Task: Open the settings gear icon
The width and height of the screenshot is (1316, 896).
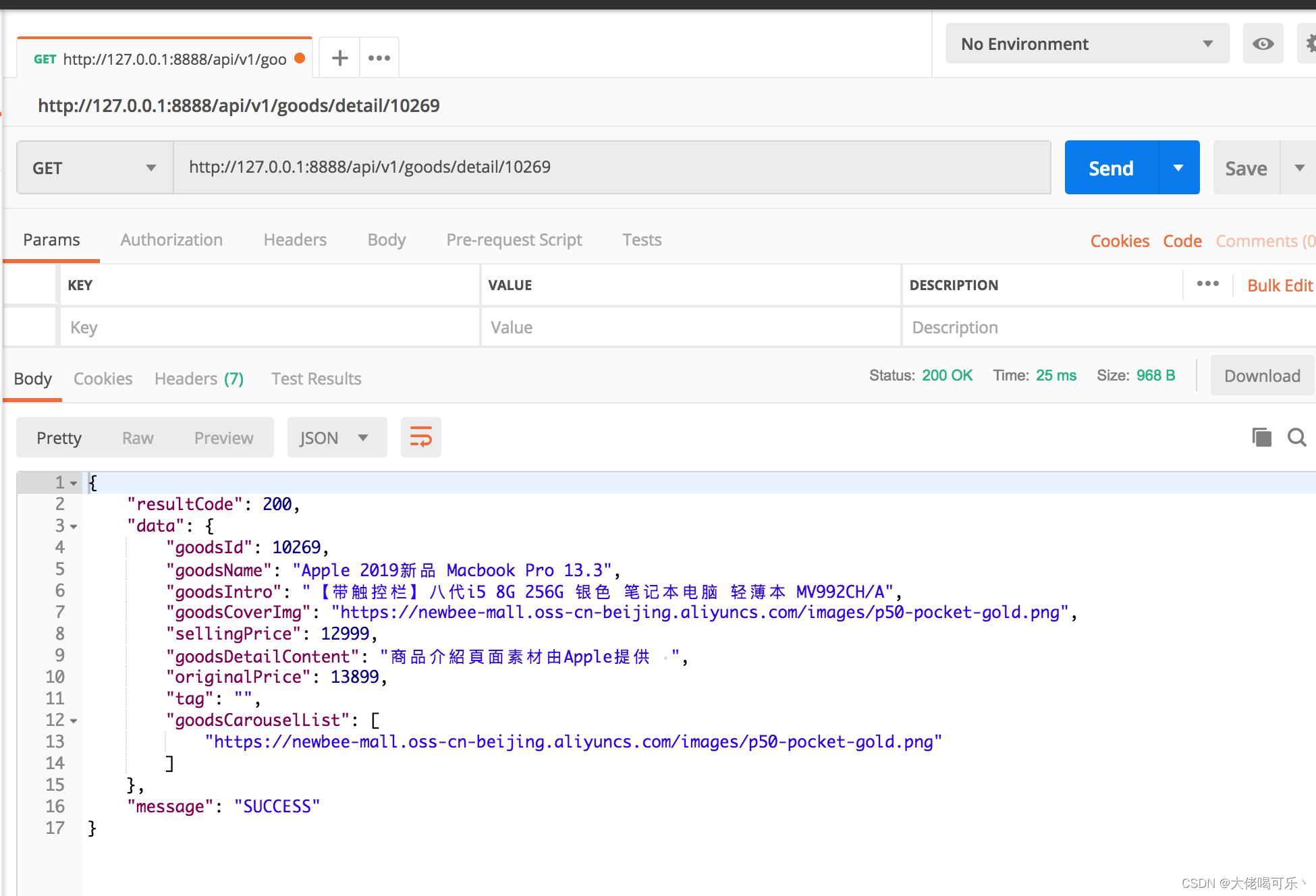Action: [1309, 44]
